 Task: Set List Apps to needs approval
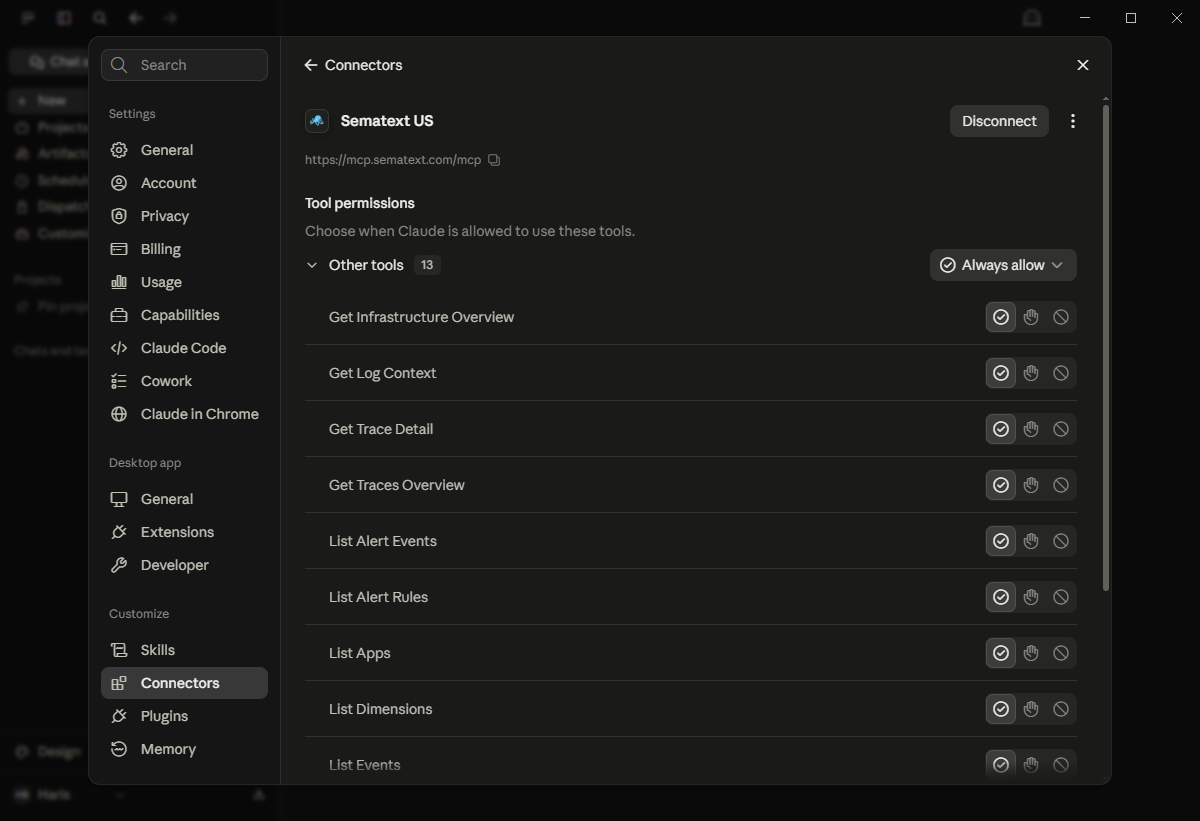point(1031,653)
